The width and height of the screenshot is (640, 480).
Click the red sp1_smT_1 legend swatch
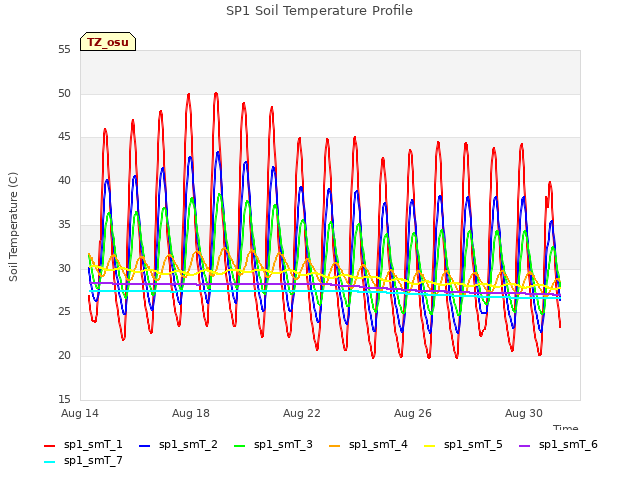[x=49, y=446]
